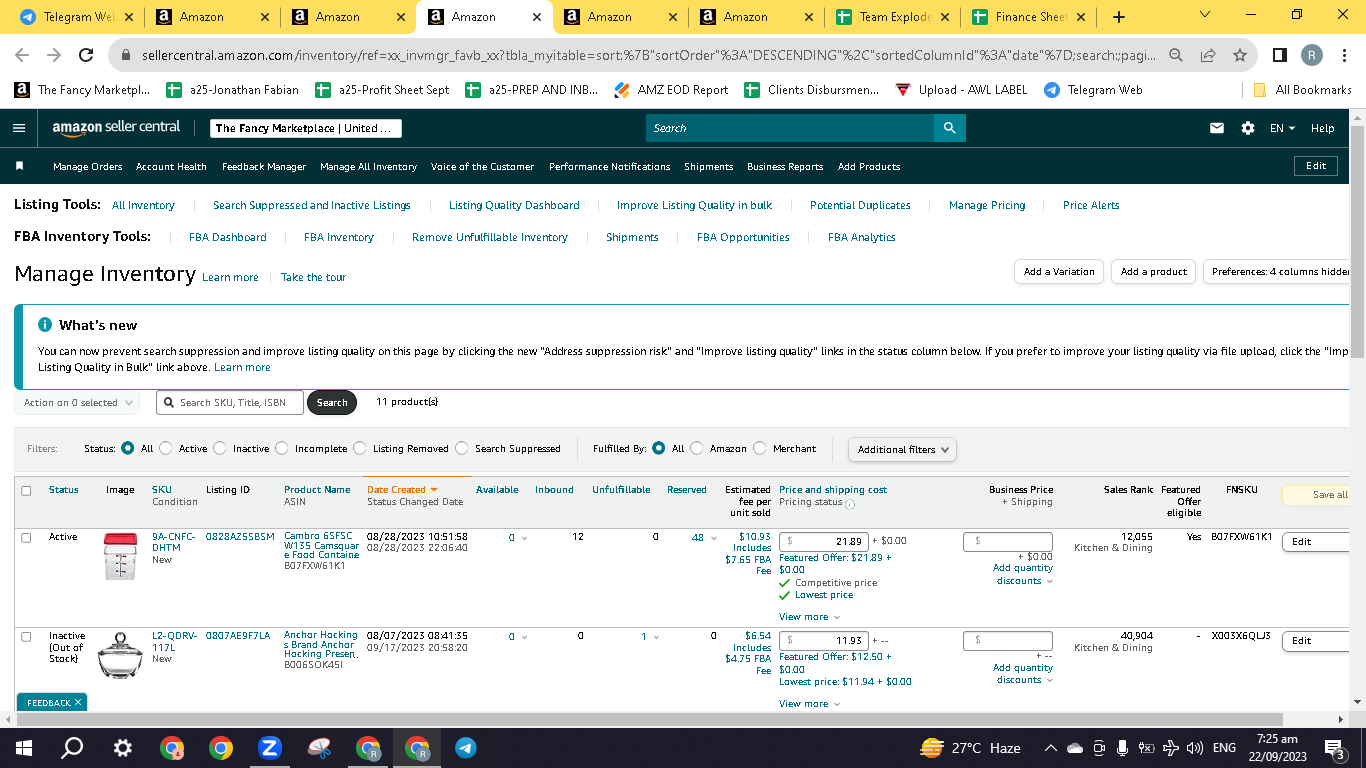Open The Fancy Marketplace account switcher
1366x768 pixels.
[x=307, y=128]
